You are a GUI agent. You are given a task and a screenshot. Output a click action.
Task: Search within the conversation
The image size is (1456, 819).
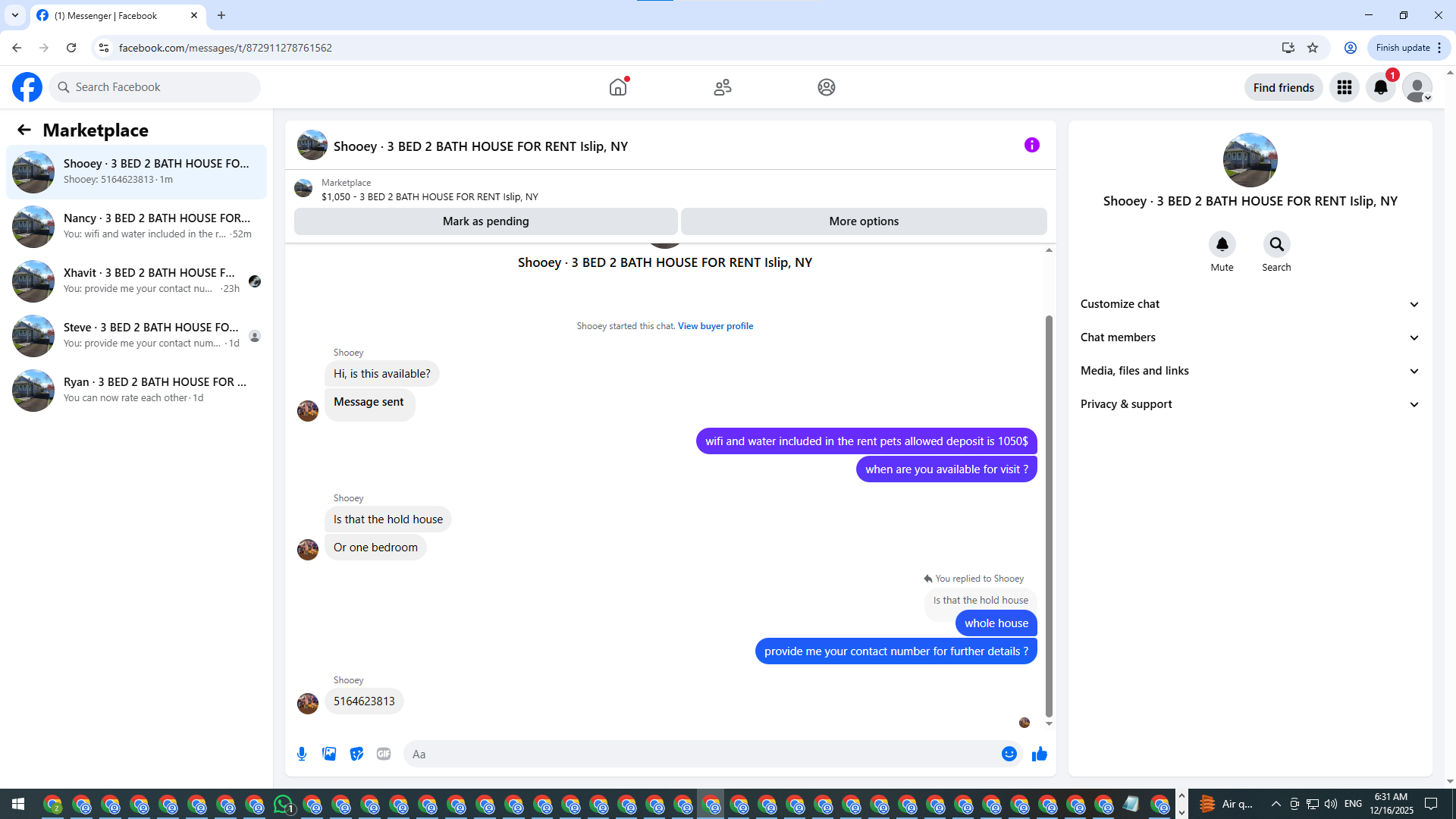pyautogui.click(x=1277, y=244)
